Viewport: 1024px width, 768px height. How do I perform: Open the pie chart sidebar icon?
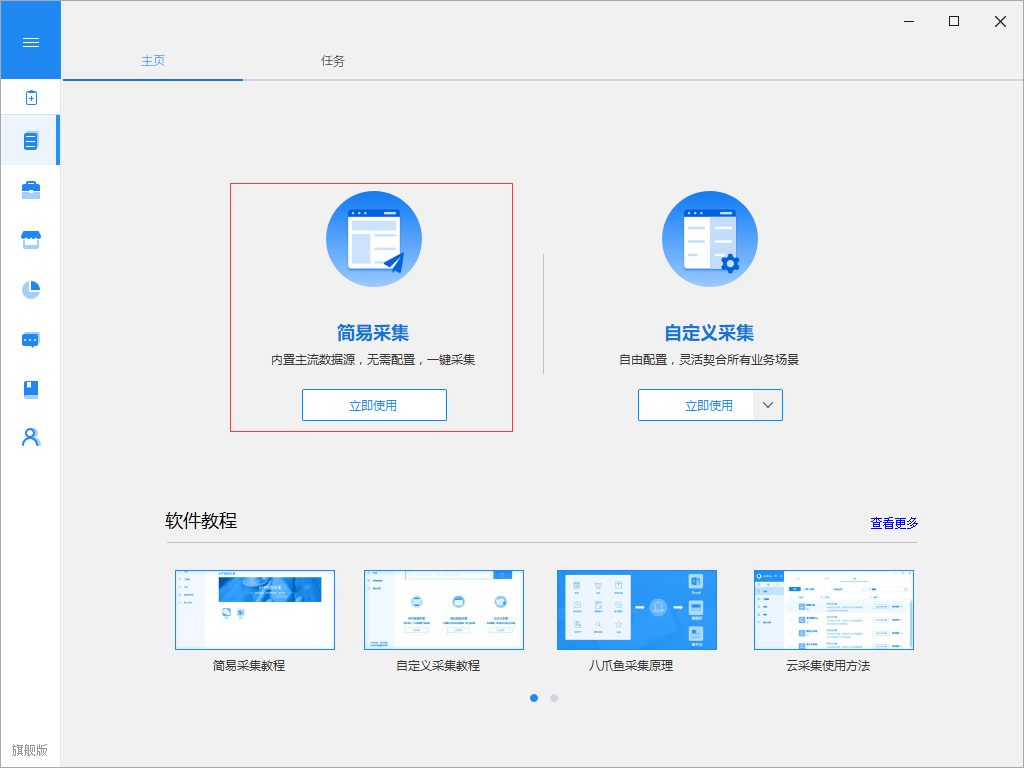(x=31, y=289)
